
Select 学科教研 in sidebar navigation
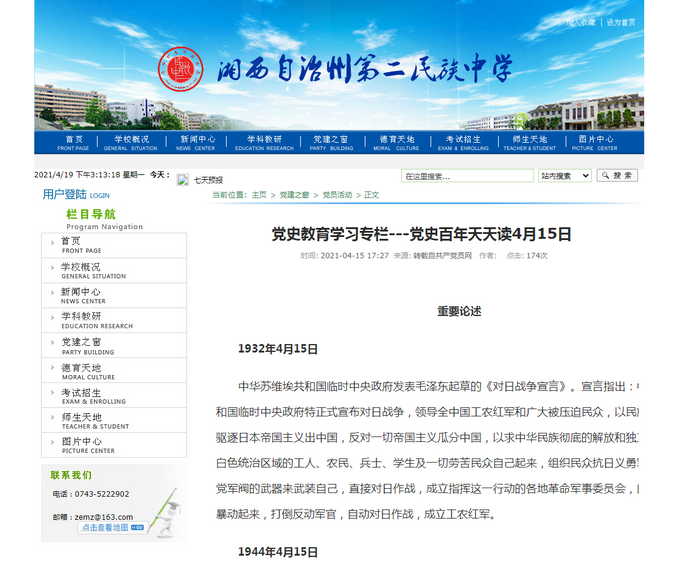click(x=114, y=320)
